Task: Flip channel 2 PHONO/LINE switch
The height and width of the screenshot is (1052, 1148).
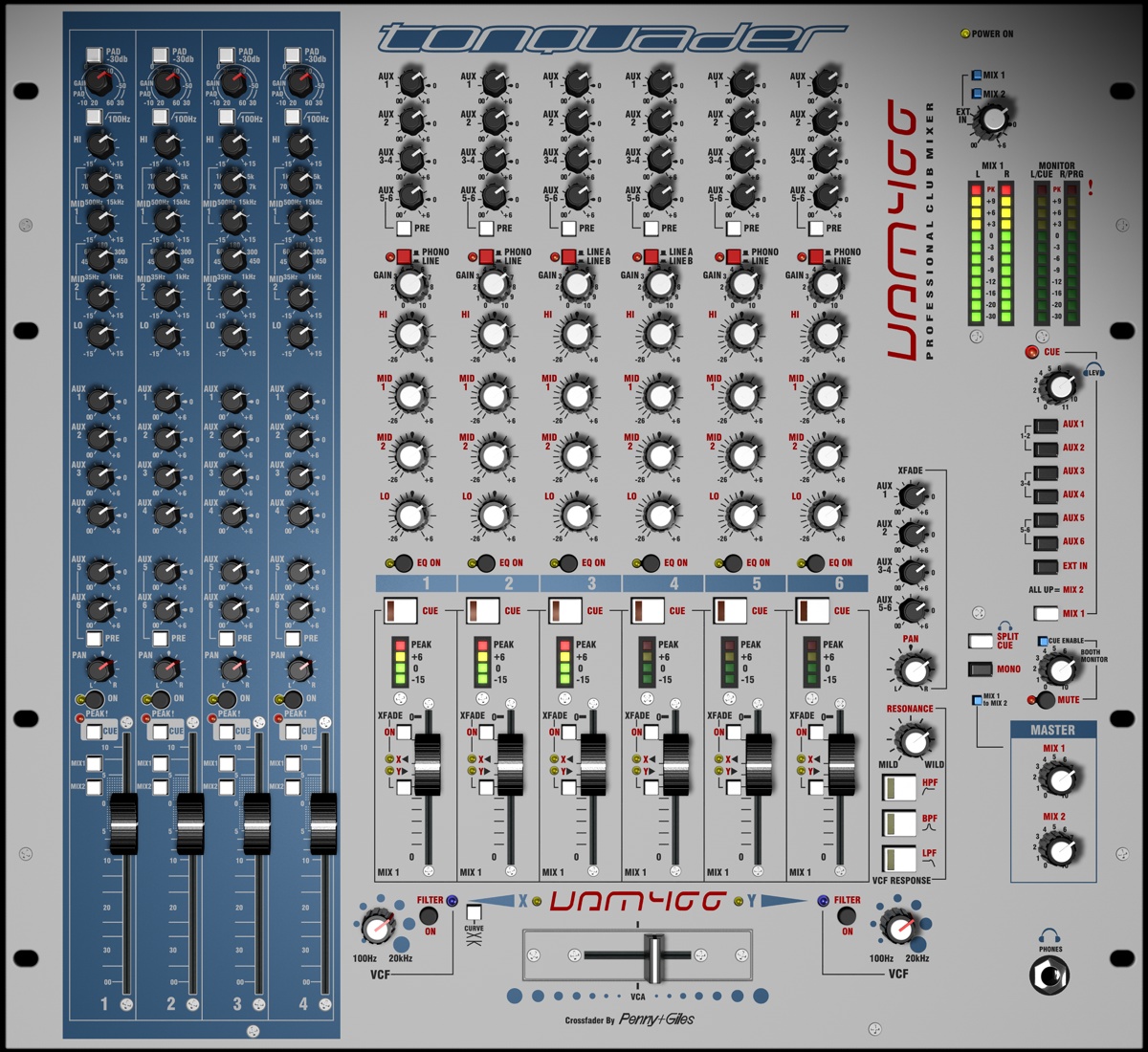Action: (486, 256)
